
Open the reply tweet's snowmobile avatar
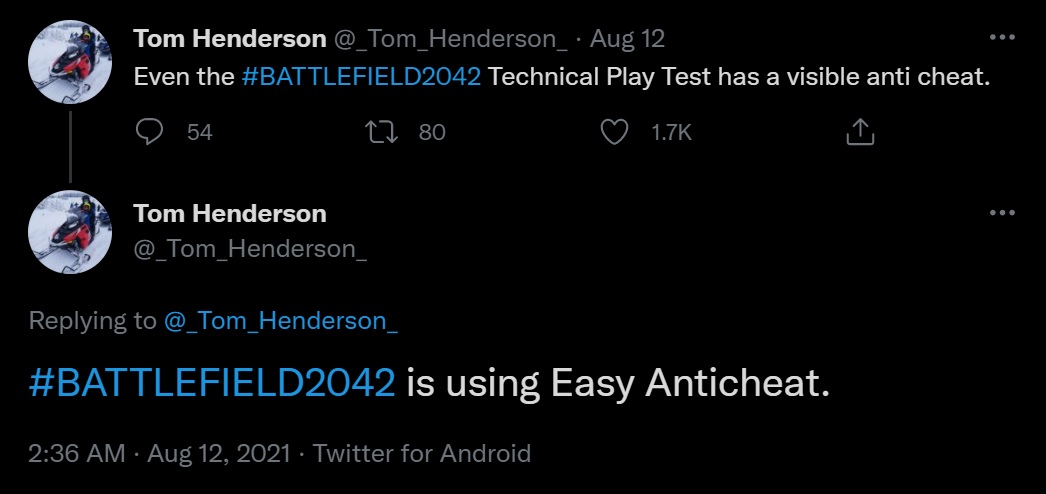70,232
